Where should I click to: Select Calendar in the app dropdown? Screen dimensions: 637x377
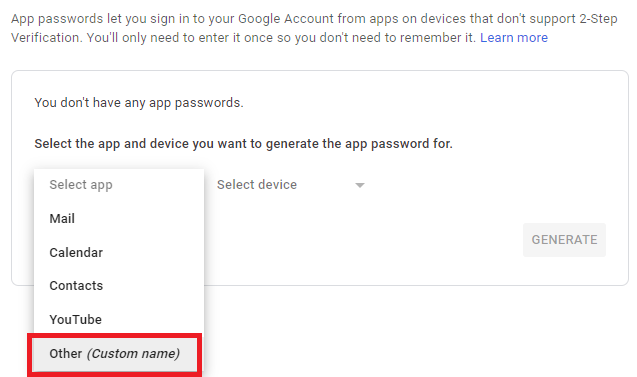pyautogui.click(x=119, y=252)
